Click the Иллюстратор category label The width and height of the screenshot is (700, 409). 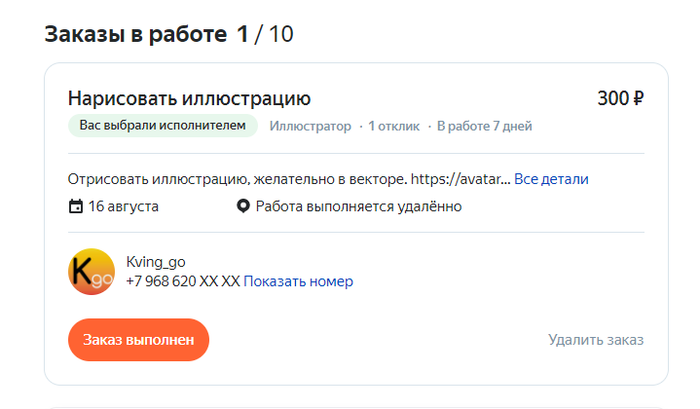click(310, 126)
